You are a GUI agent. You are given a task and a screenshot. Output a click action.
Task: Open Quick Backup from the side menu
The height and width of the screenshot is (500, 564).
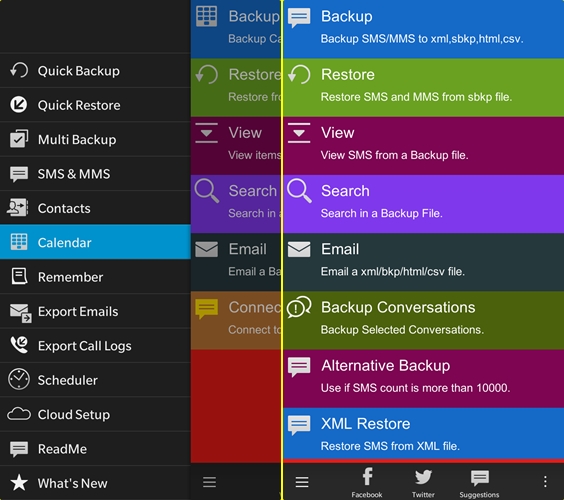(x=95, y=71)
